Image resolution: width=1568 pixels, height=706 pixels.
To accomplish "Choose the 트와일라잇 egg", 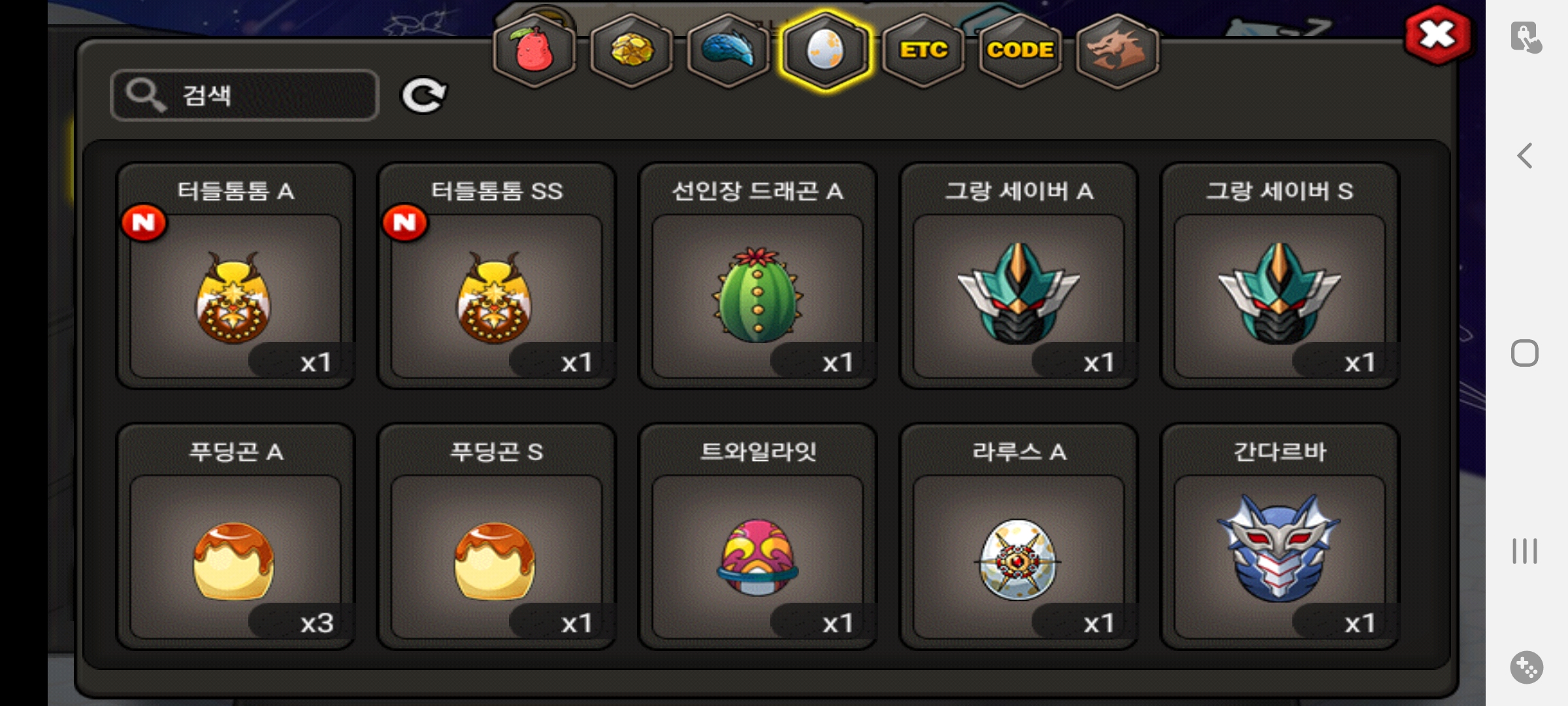I will [x=758, y=537].
